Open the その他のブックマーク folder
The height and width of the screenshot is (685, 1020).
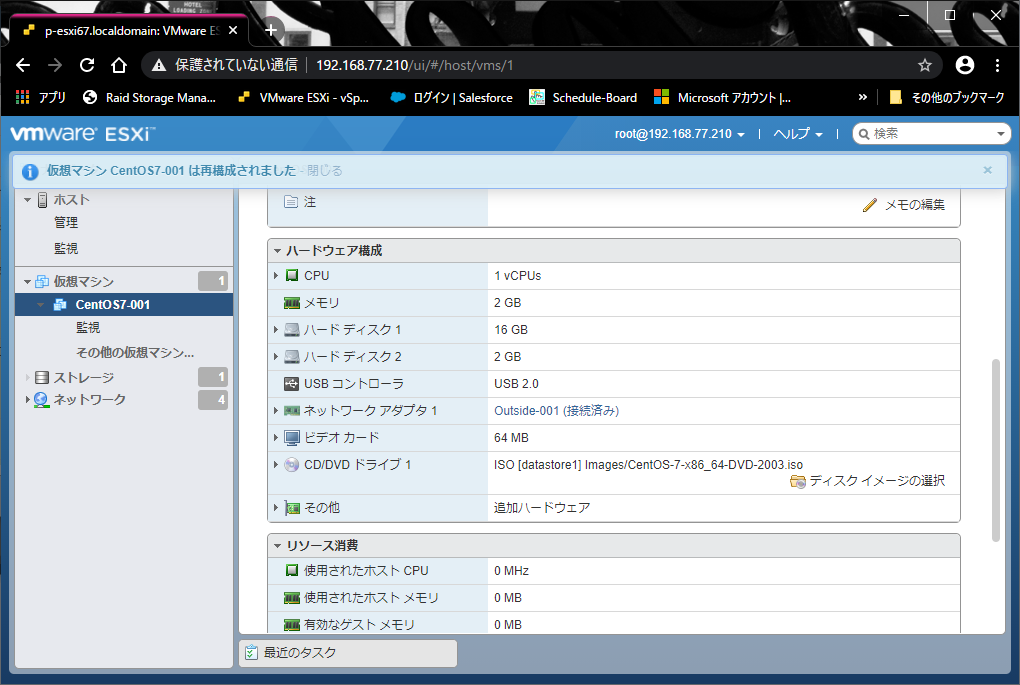(x=947, y=98)
